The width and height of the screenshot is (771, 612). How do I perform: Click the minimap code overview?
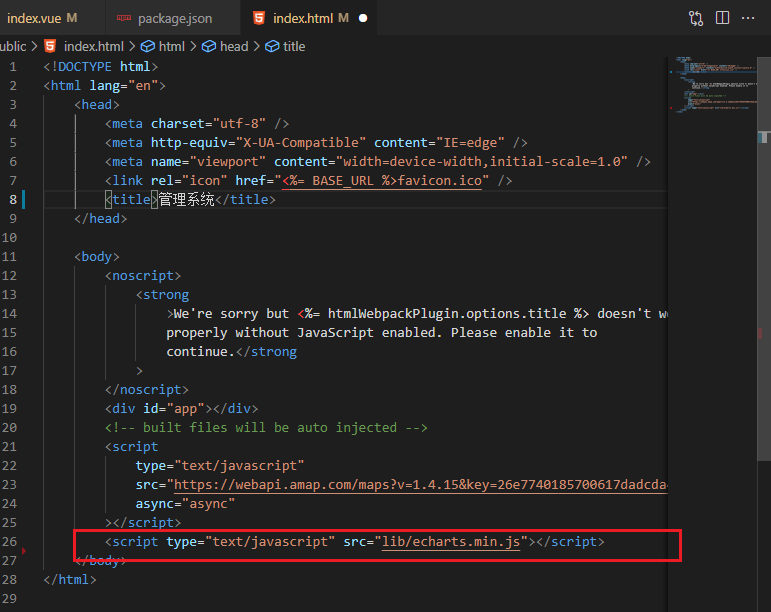[713, 85]
